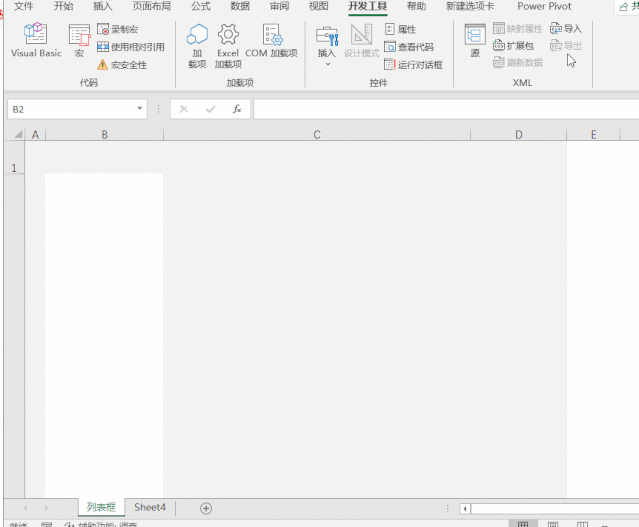Screen dimensions: 639x527
Task: Click the 共享 share button
Action: click(x=629, y=7)
